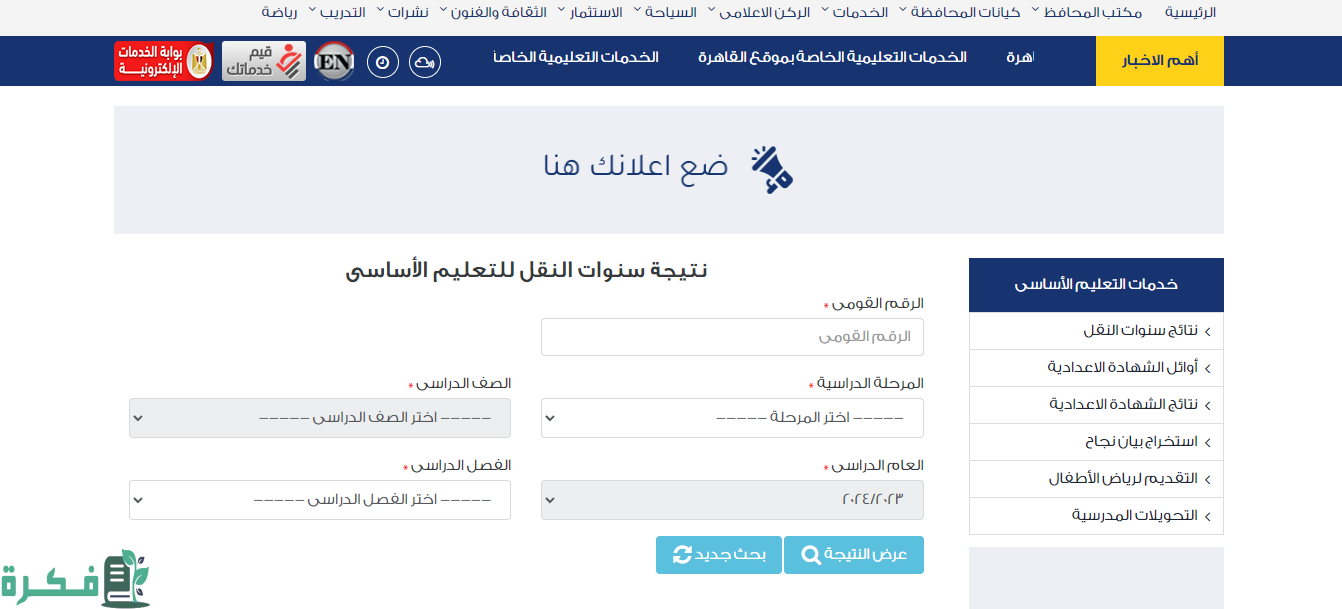Open the 'بوابة الخدمات الإلكترونية' portal logo

[x=163, y=61]
